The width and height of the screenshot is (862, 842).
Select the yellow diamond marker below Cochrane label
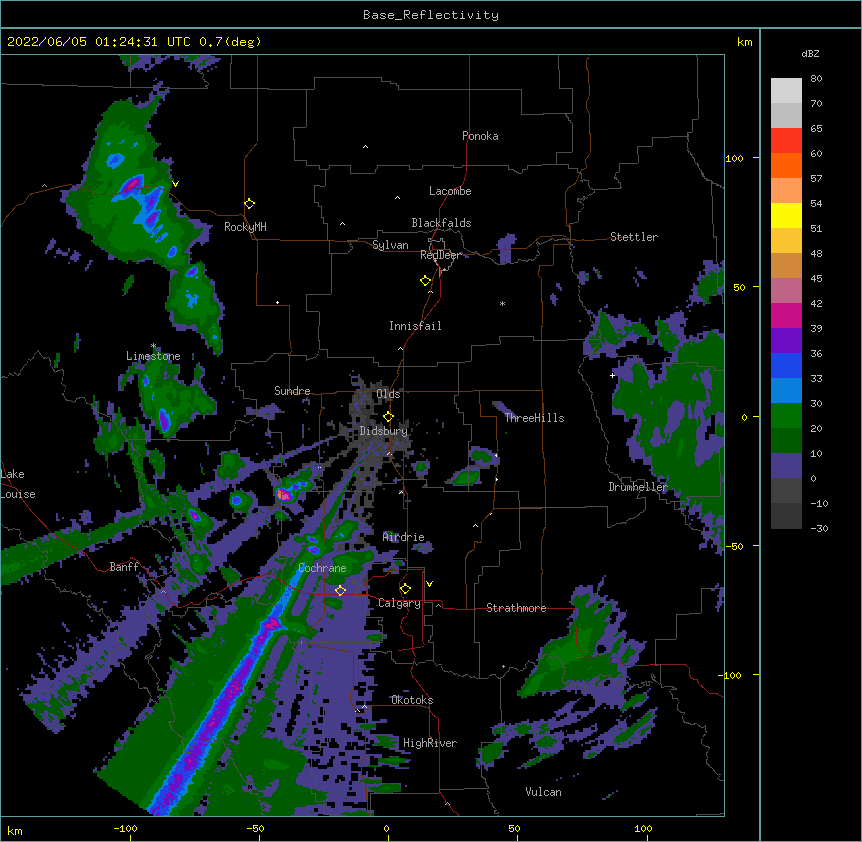coord(340,591)
